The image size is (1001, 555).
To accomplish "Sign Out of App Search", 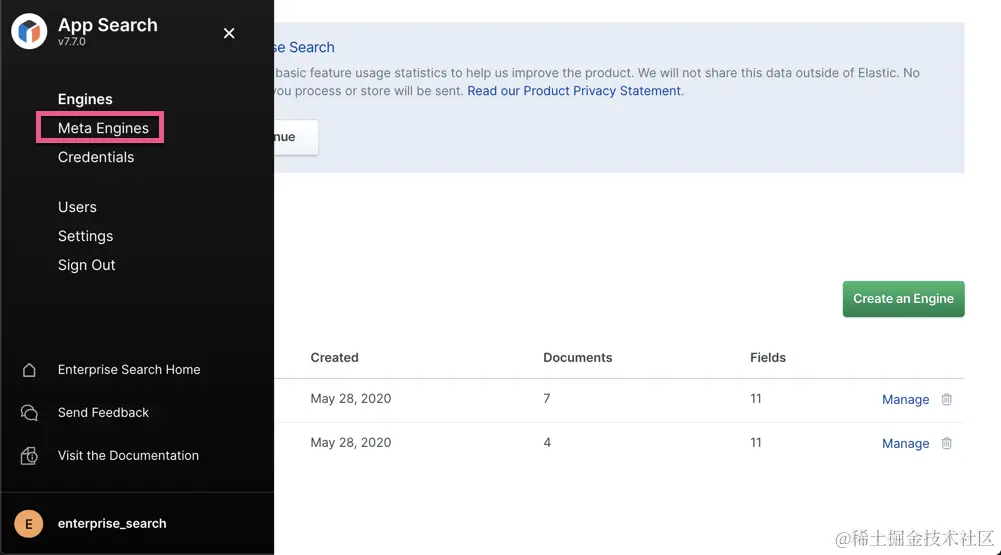I will pos(87,265).
